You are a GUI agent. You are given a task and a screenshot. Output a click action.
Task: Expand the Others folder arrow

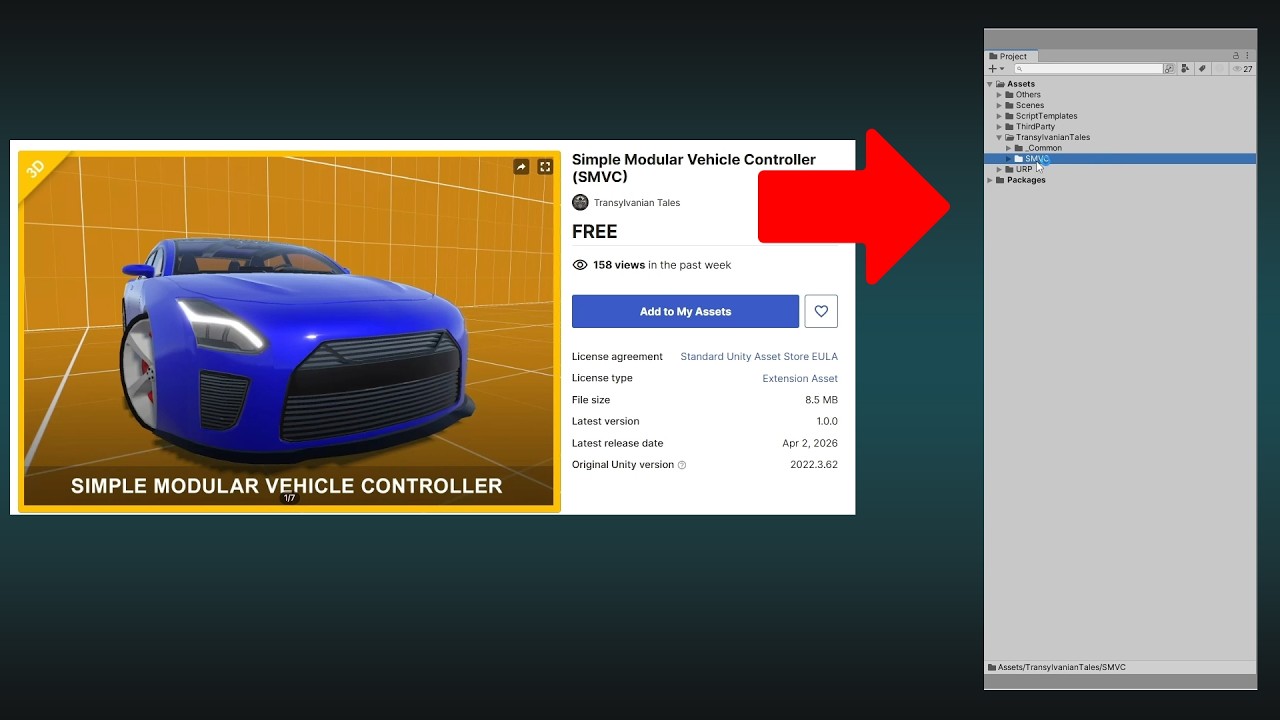click(999, 95)
